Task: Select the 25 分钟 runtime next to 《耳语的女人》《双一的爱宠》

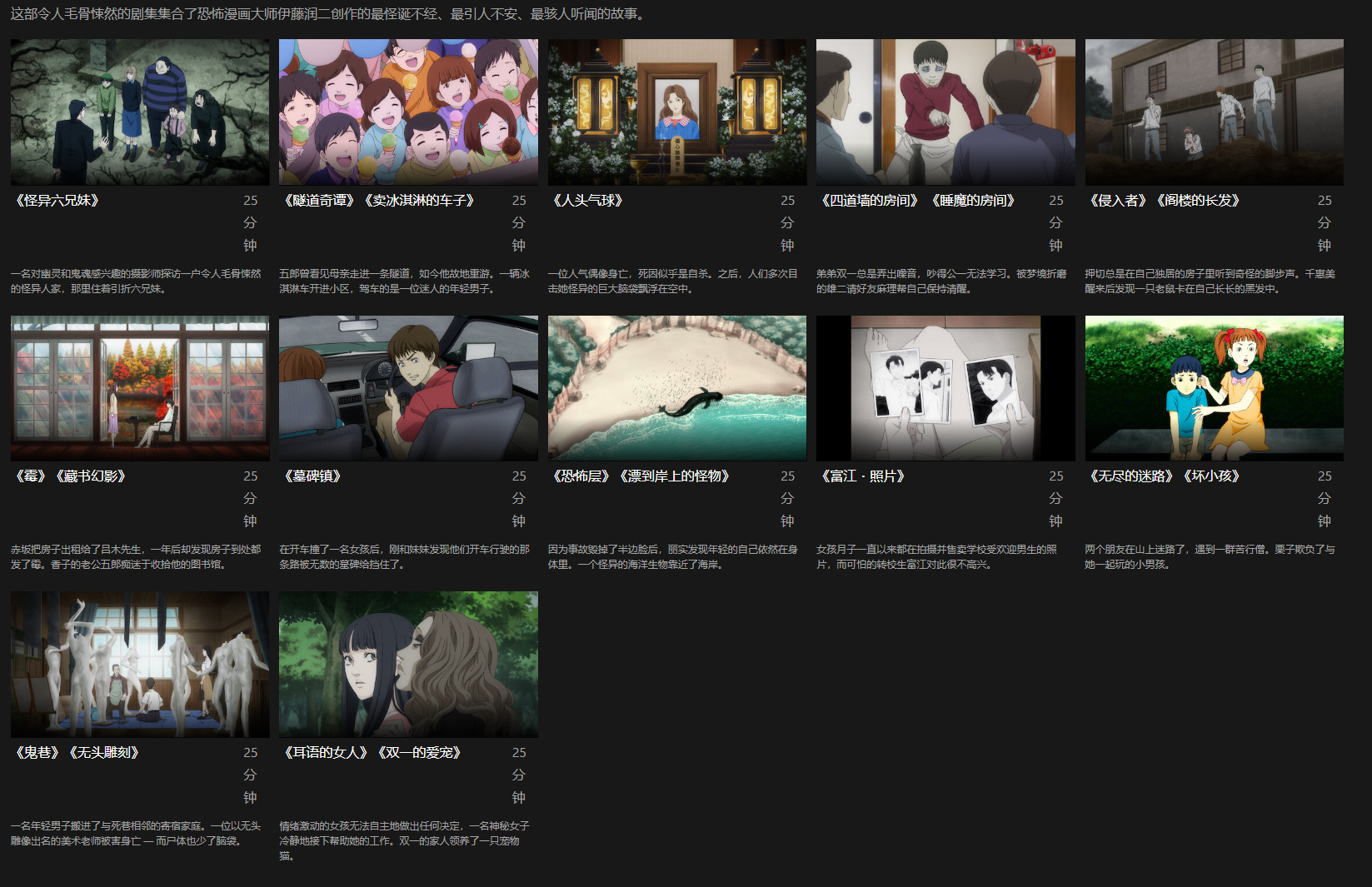Action: 519,775
